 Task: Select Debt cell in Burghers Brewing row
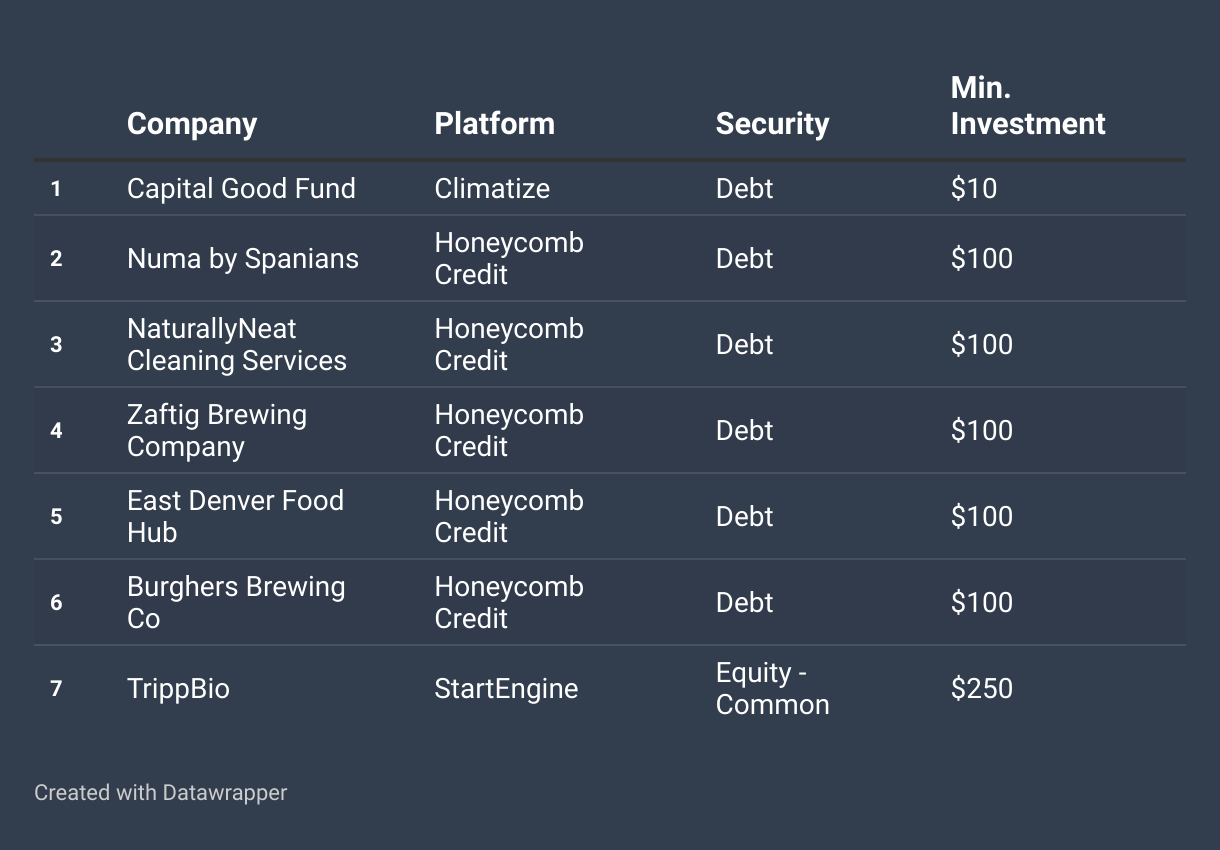745,603
